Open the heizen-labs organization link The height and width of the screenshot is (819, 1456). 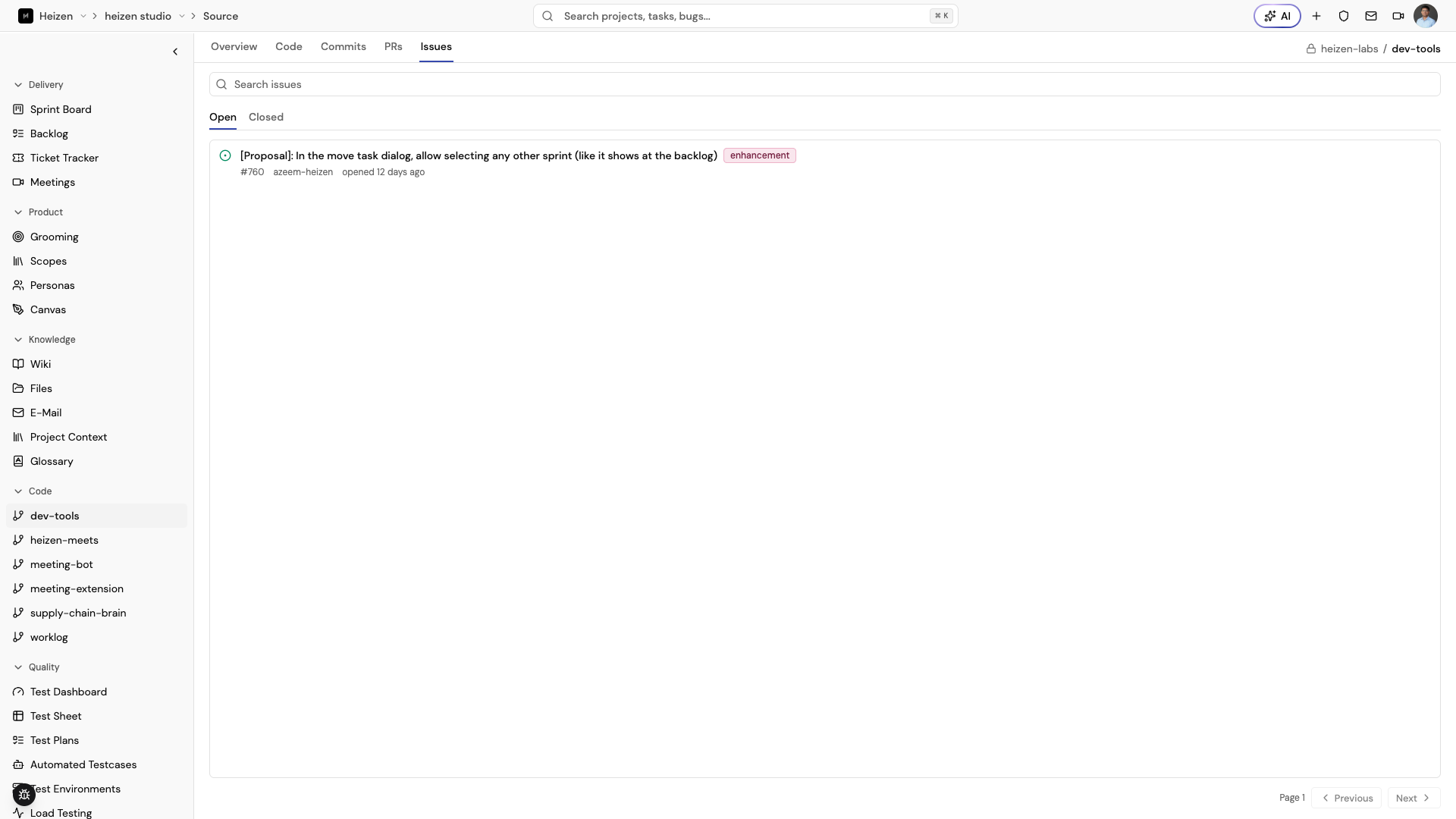pyautogui.click(x=1349, y=49)
